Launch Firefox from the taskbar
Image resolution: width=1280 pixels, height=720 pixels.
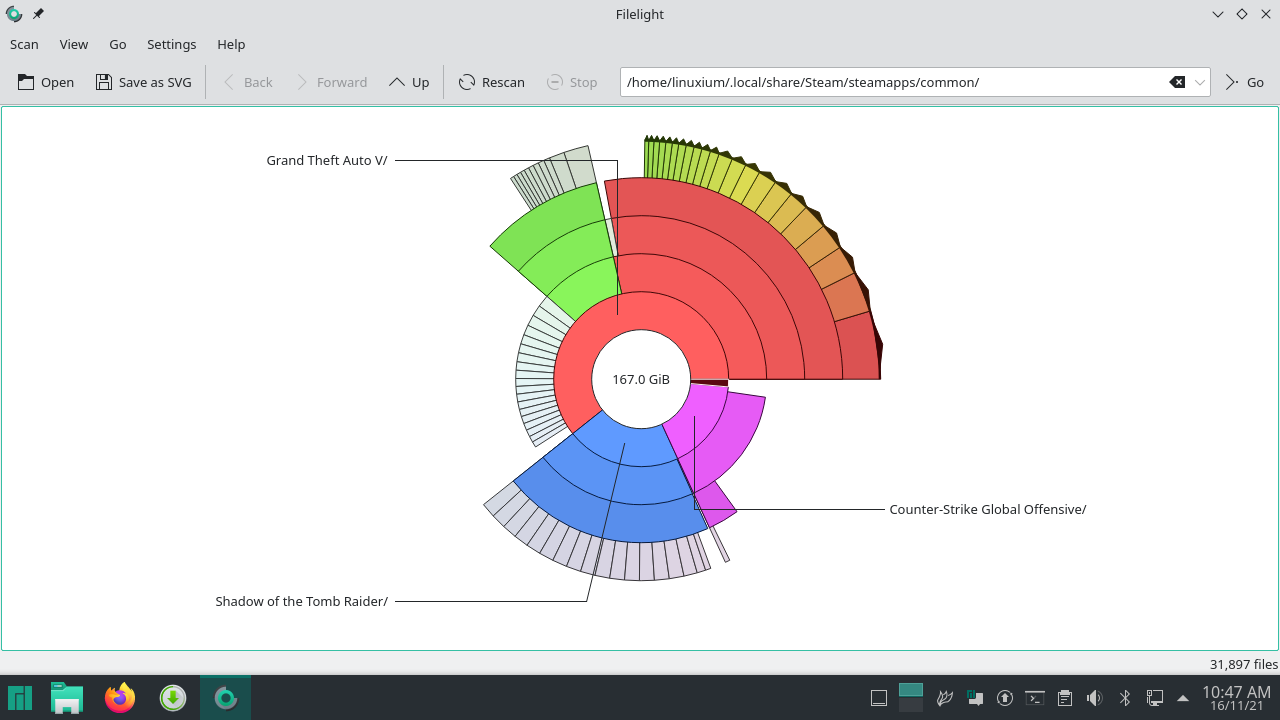[x=120, y=698]
